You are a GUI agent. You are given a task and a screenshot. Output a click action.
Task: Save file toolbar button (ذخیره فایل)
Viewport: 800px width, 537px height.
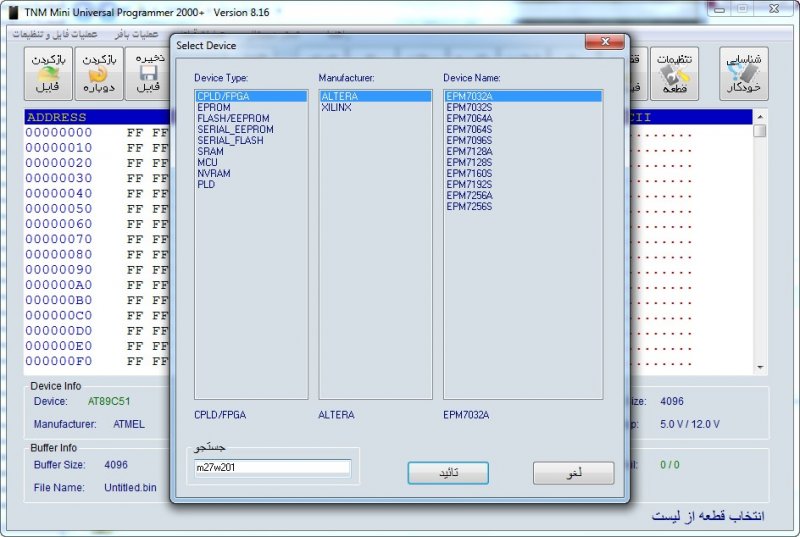click(x=148, y=73)
